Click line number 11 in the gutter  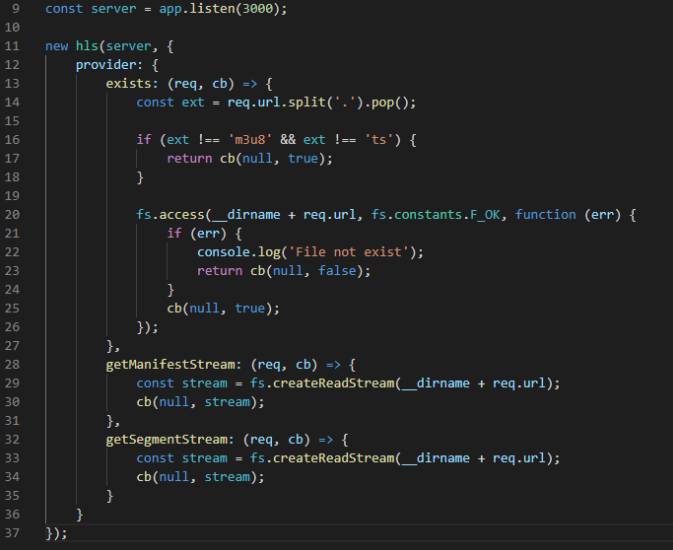pos(12,46)
